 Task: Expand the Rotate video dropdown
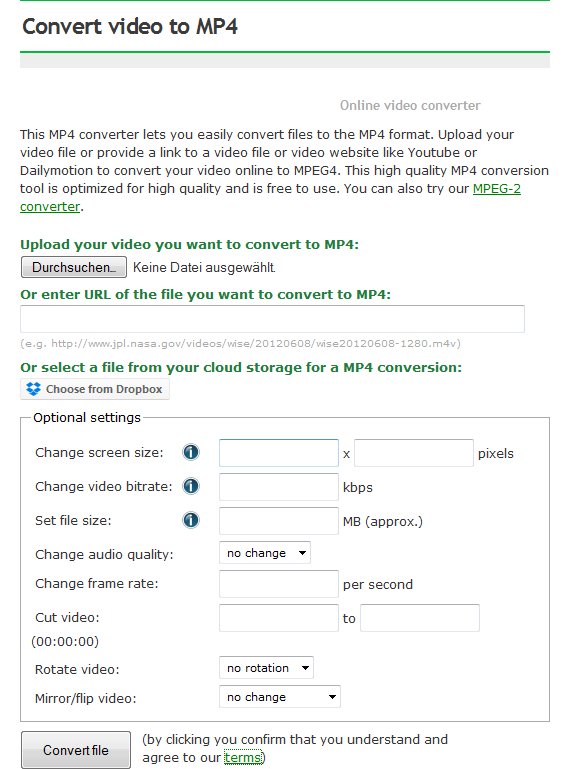coord(266,667)
